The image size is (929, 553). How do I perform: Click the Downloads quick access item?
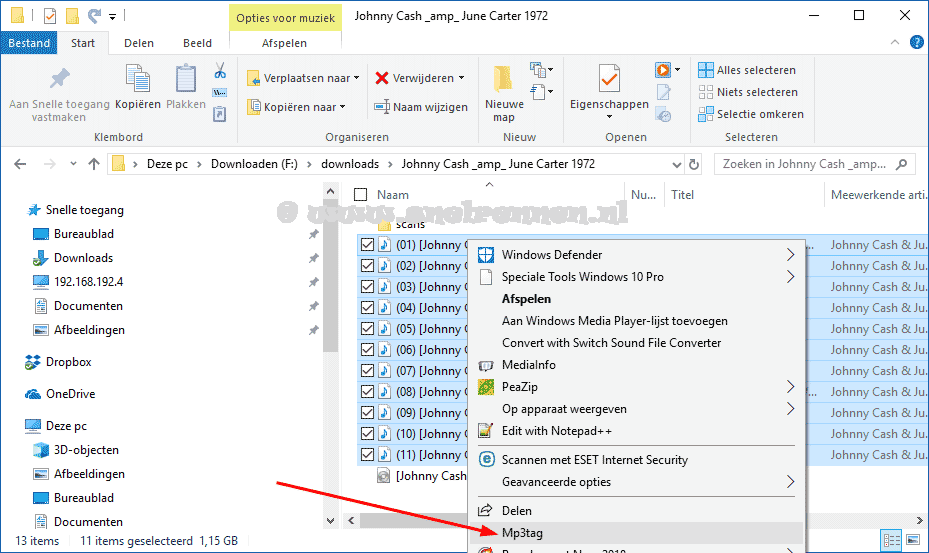click(73, 258)
